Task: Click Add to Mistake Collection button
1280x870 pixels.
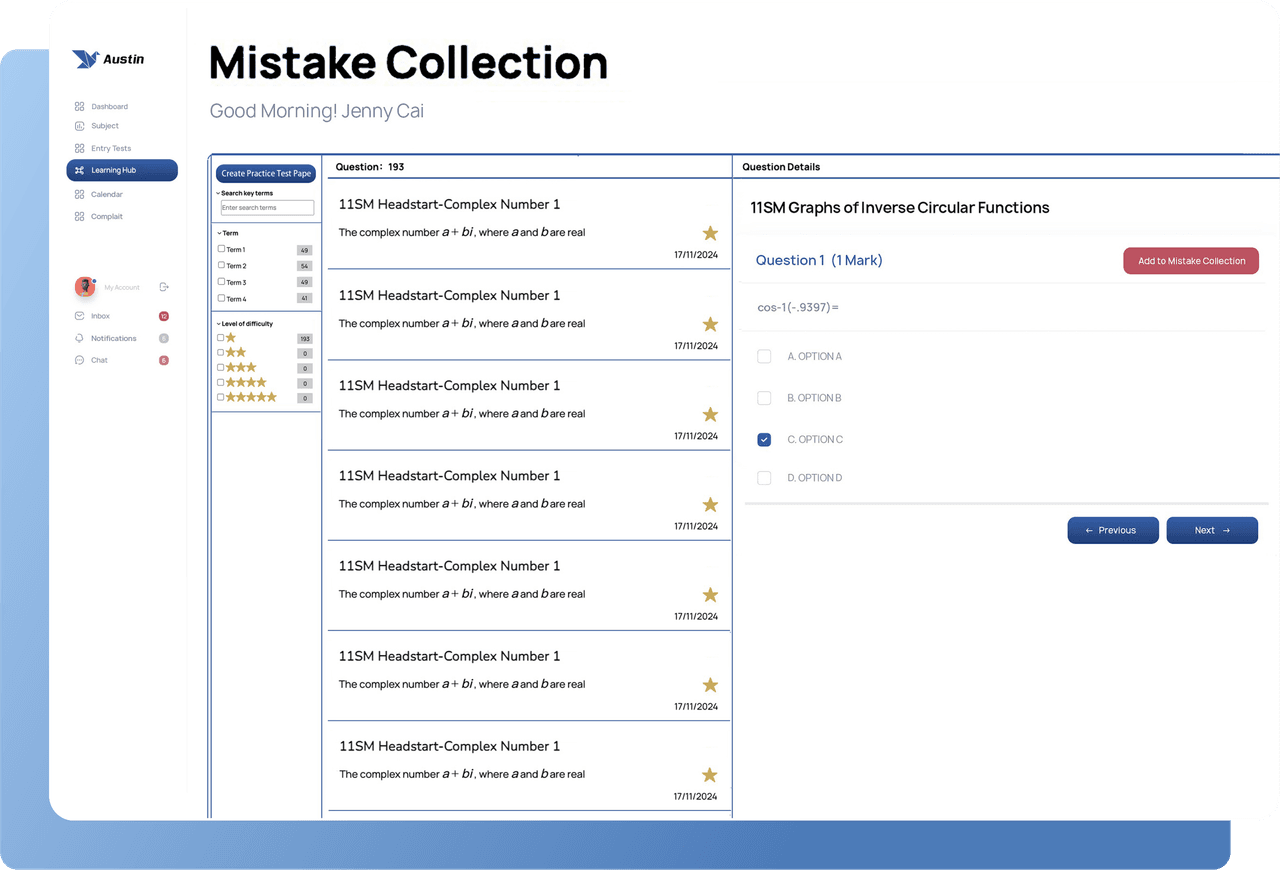Action: 1191,261
